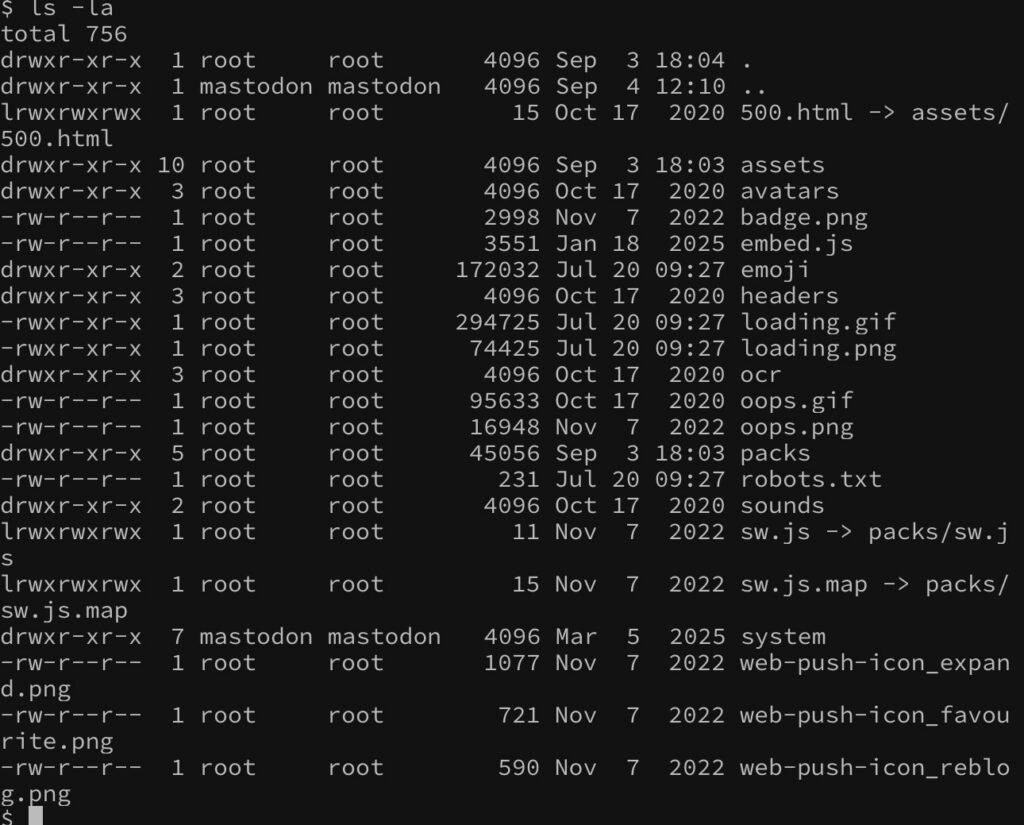Select the oops.png filename
This screenshot has height=825, width=1024.
[x=796, y=427]
